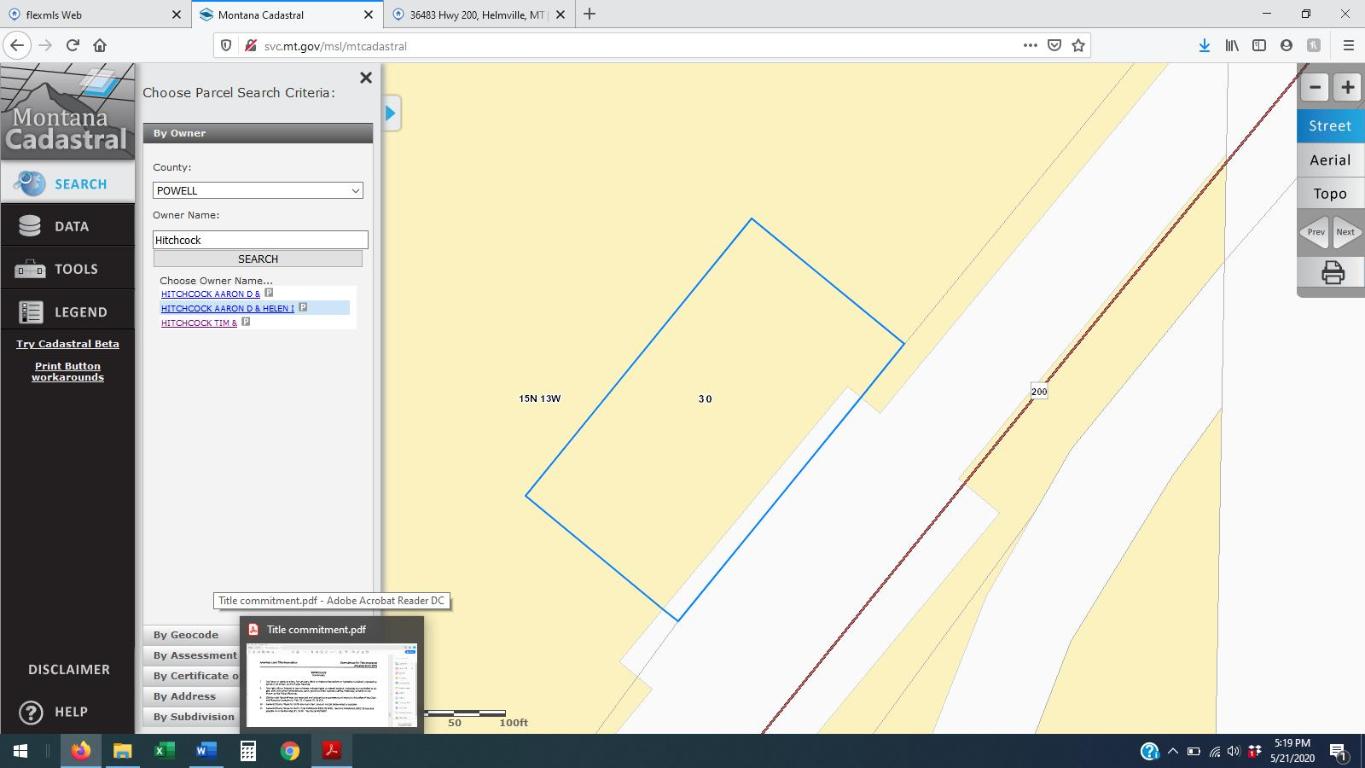Screen dimensions: 1365x768
Task: Open the TOOLS section in the sidebar
Action: [x=68, y=269]
